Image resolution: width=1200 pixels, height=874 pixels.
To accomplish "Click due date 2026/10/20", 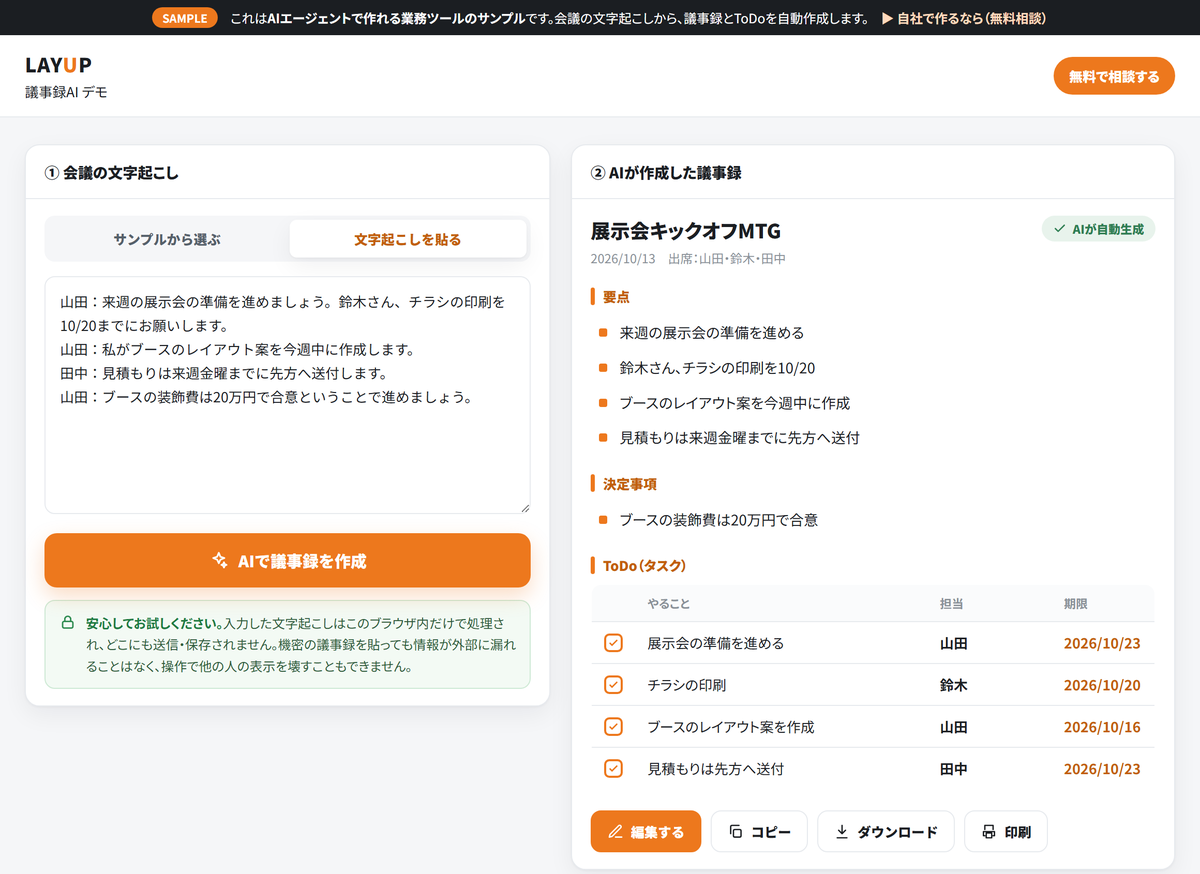I will [x=1102, y=686].
